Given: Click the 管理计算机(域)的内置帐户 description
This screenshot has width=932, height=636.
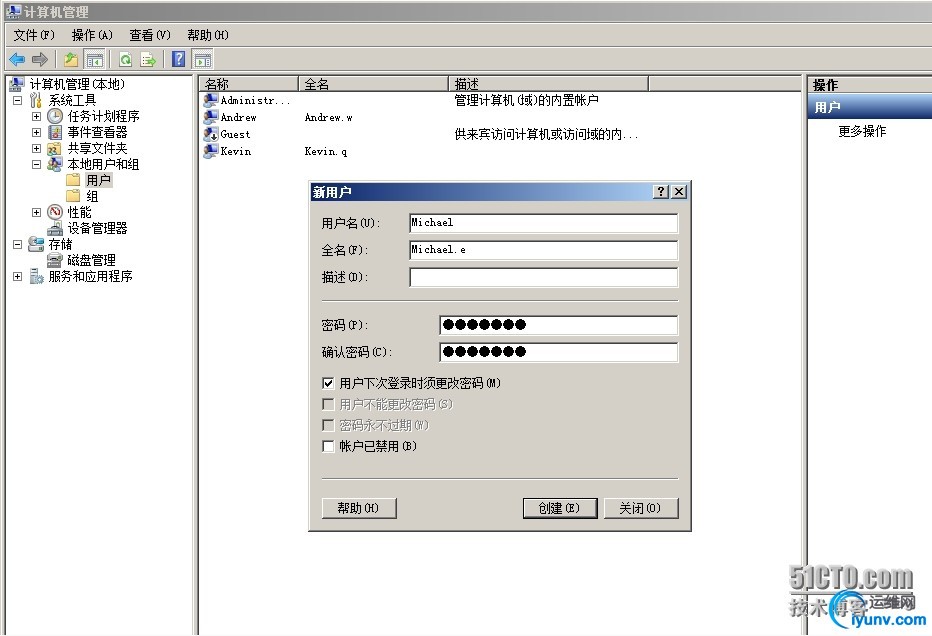Looking at the screenshot, I should (527, 100).
